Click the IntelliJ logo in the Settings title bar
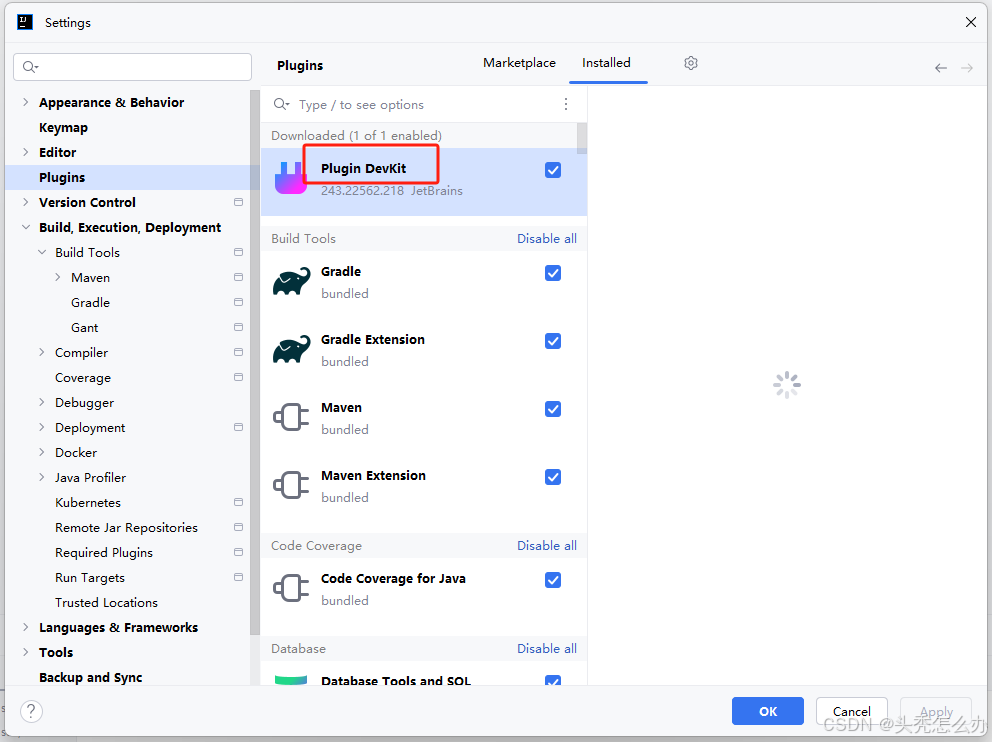 (x=25, y=22)
